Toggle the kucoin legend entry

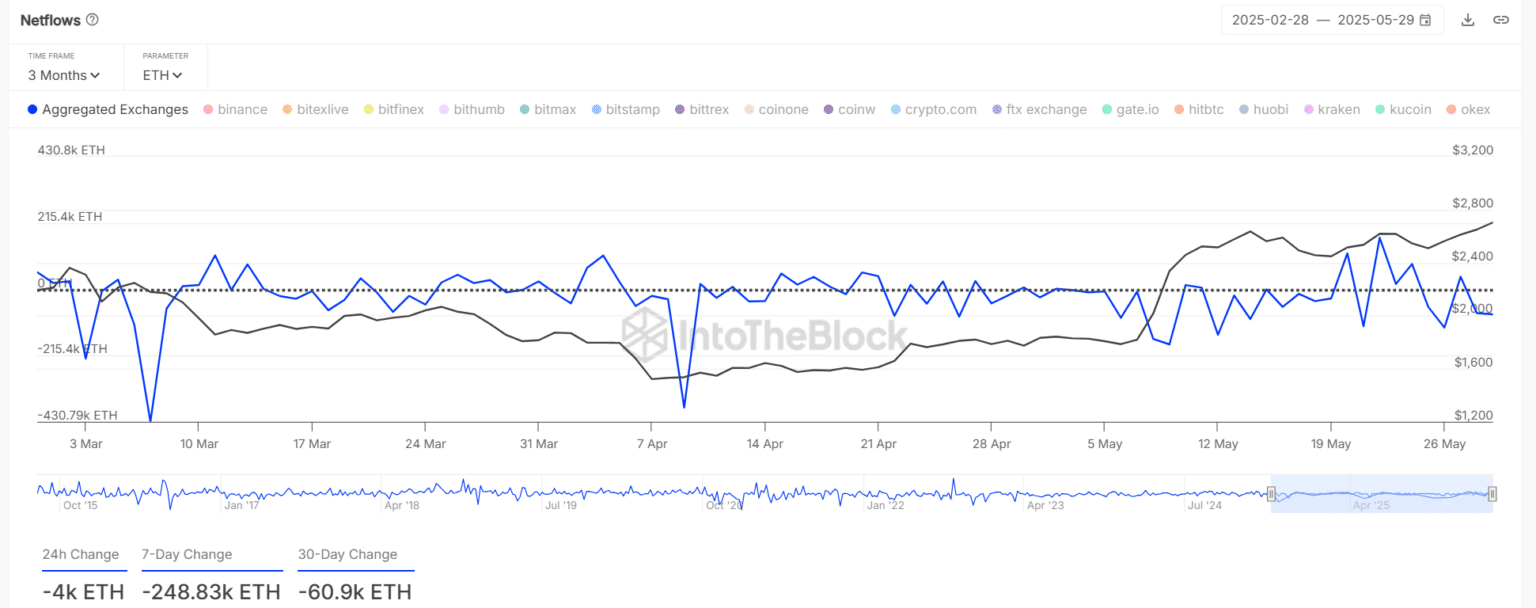click(1403, 110)
